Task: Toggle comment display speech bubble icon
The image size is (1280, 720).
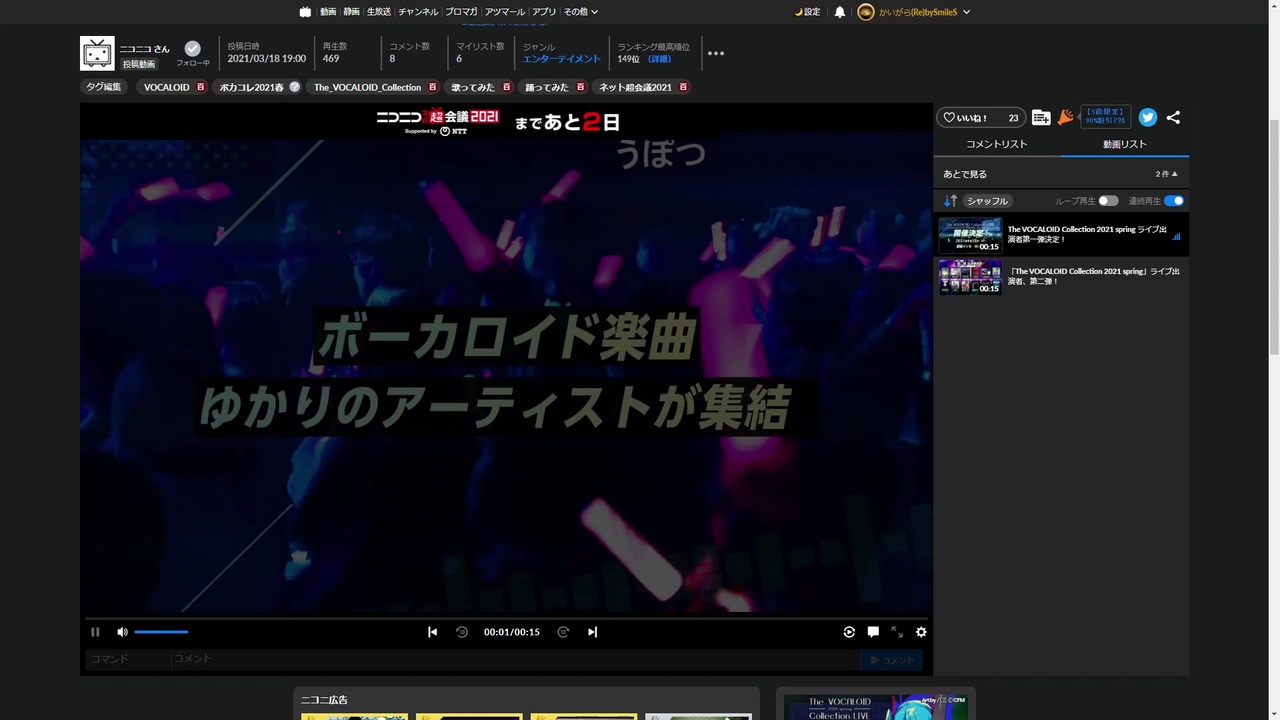Action: point(873,632)
